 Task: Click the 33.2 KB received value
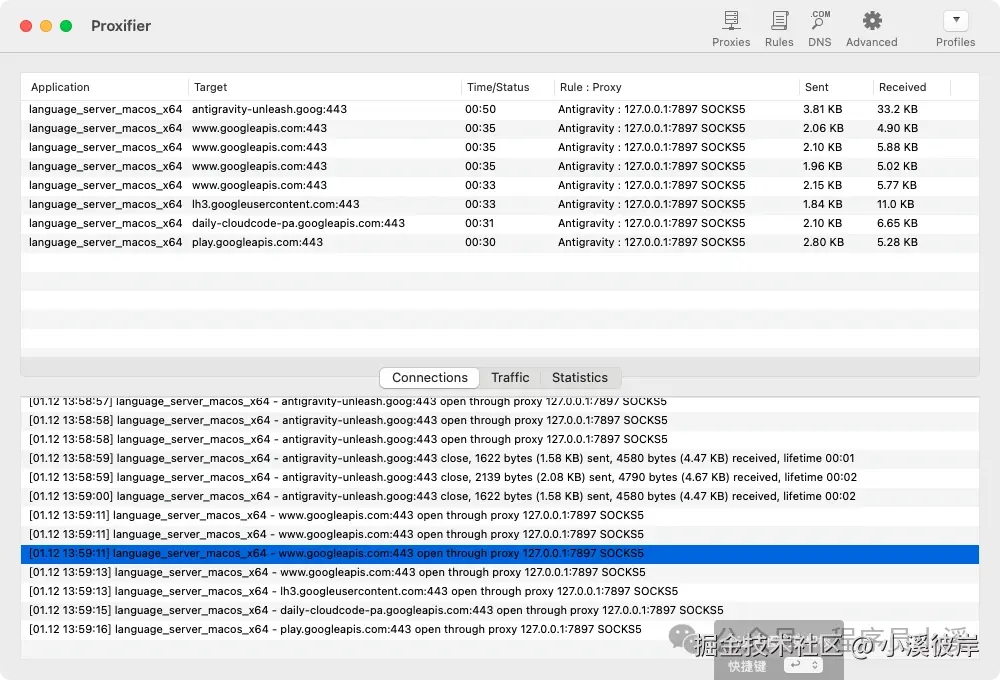pyautogui.click(x=897, y=109)
